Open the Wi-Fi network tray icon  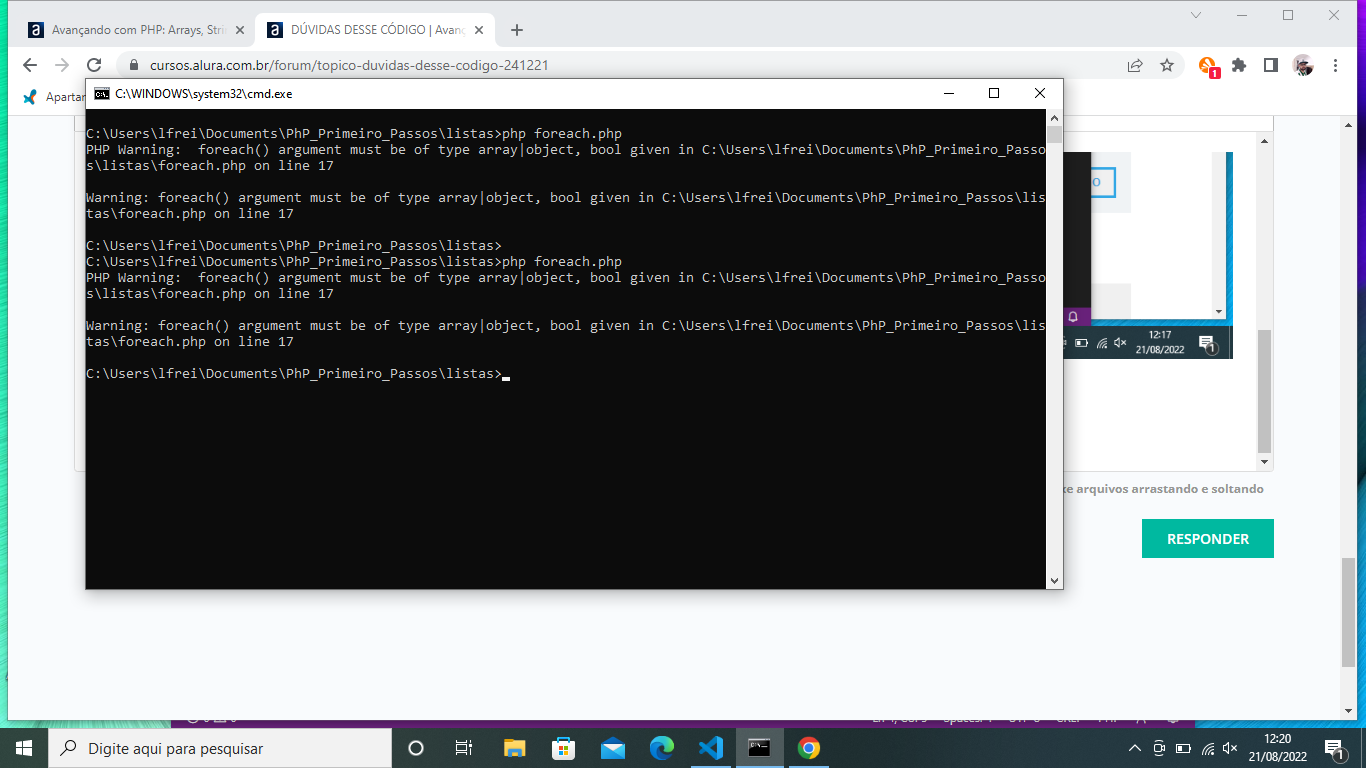(1208, 748)
